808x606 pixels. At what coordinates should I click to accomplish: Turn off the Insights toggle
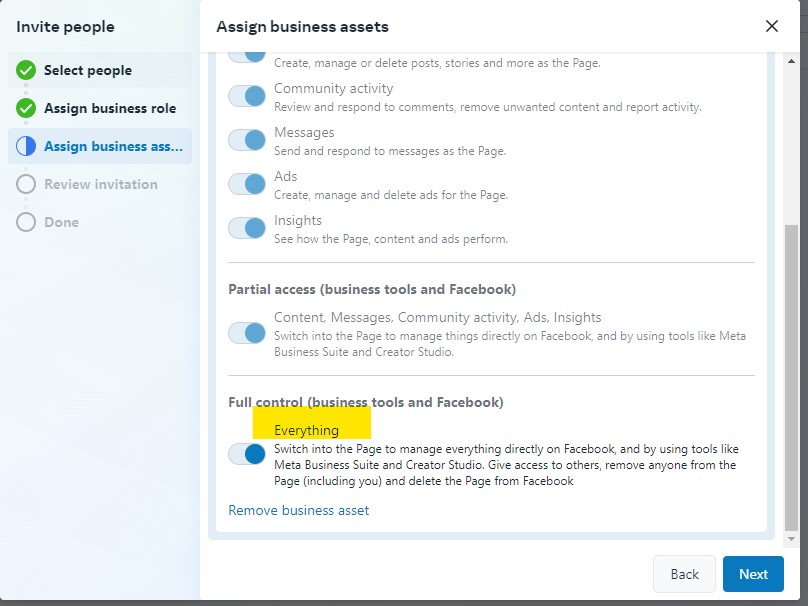tap(247, 228)
